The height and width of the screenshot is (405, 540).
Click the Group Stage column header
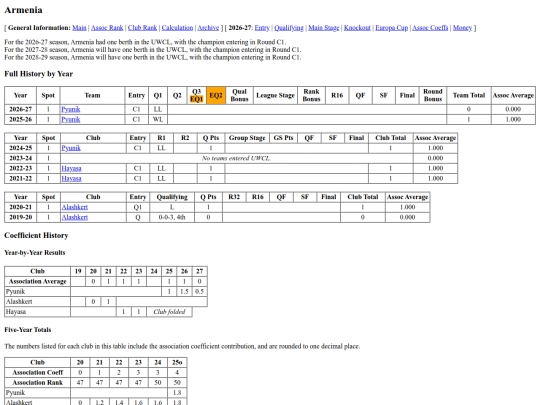point(247,138)
